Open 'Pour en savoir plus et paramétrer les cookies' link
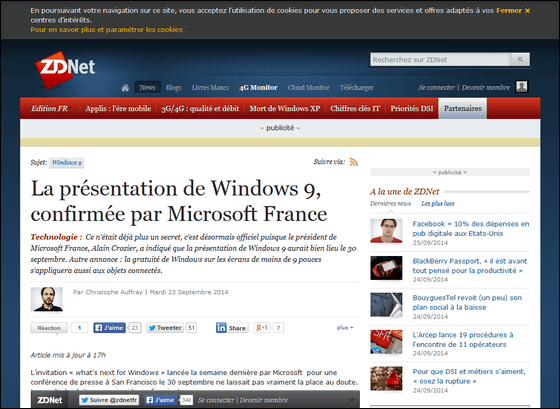The image size is (560, 409). [x=109, y=30]
